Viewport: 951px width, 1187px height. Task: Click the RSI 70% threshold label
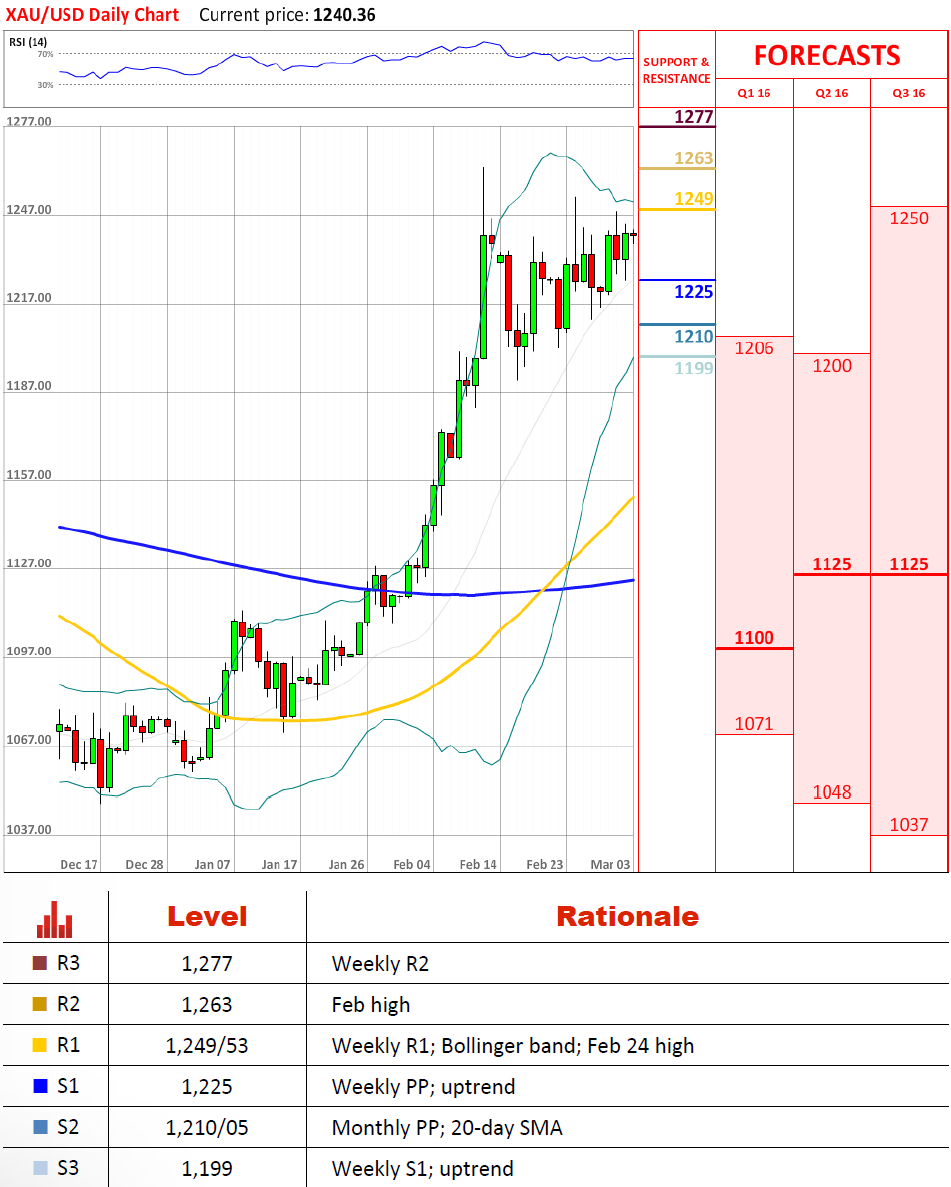point(45,55)
